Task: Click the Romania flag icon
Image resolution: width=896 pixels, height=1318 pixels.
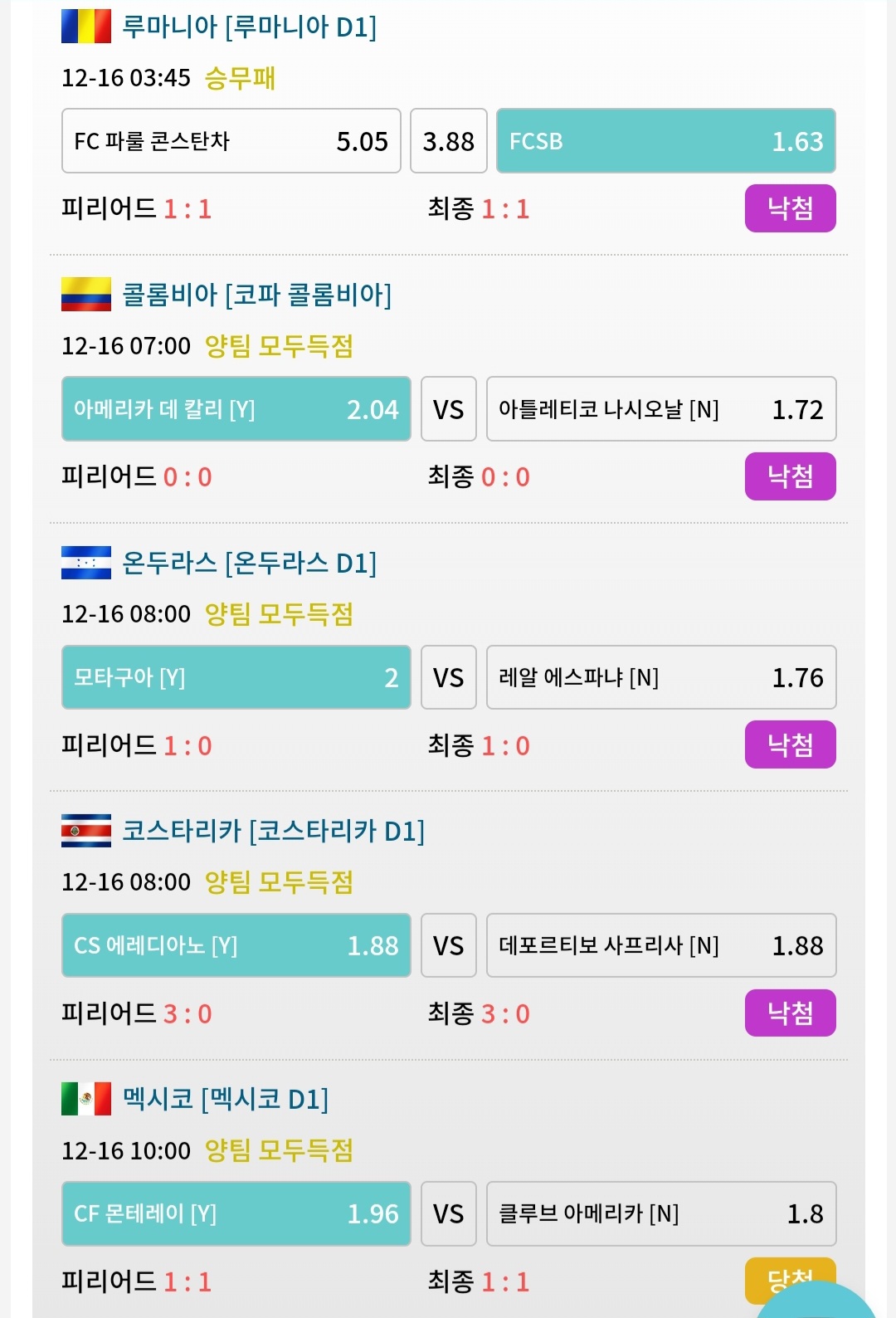Action: (x=86, y=26)
